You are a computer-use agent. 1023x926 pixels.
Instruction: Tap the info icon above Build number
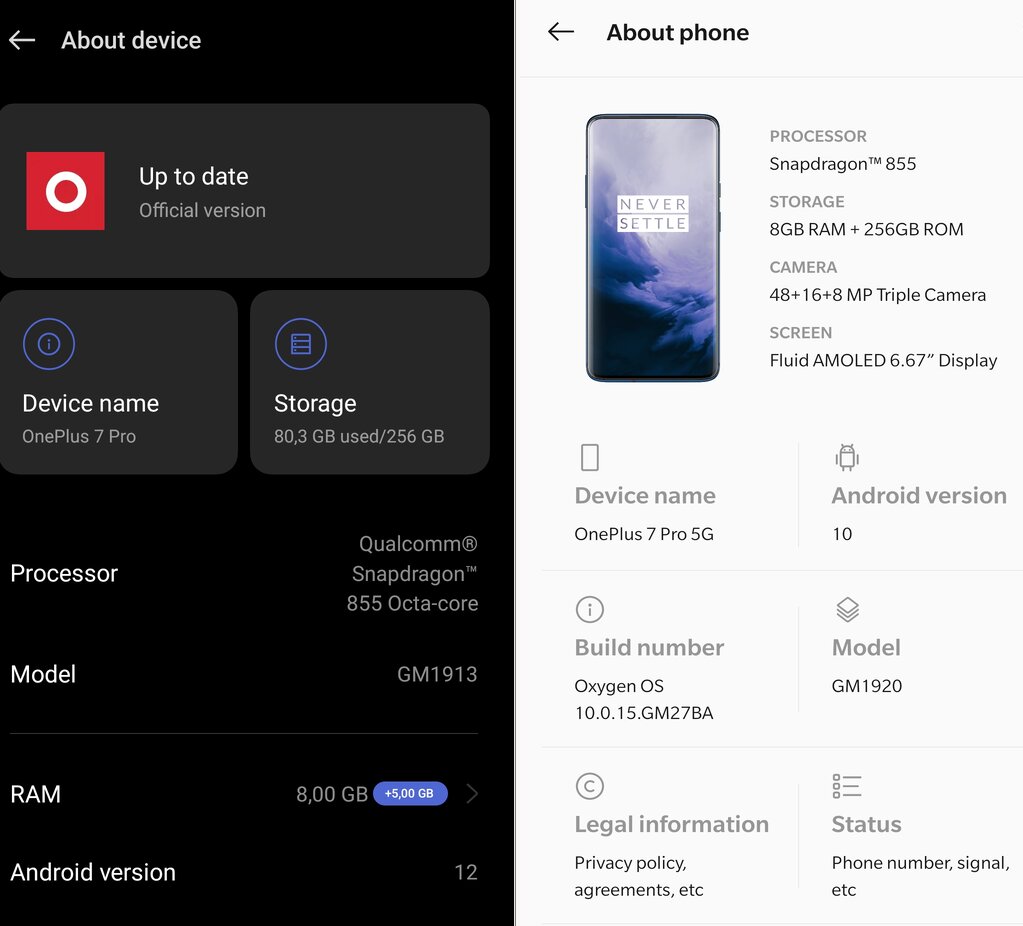coord(590,610)
